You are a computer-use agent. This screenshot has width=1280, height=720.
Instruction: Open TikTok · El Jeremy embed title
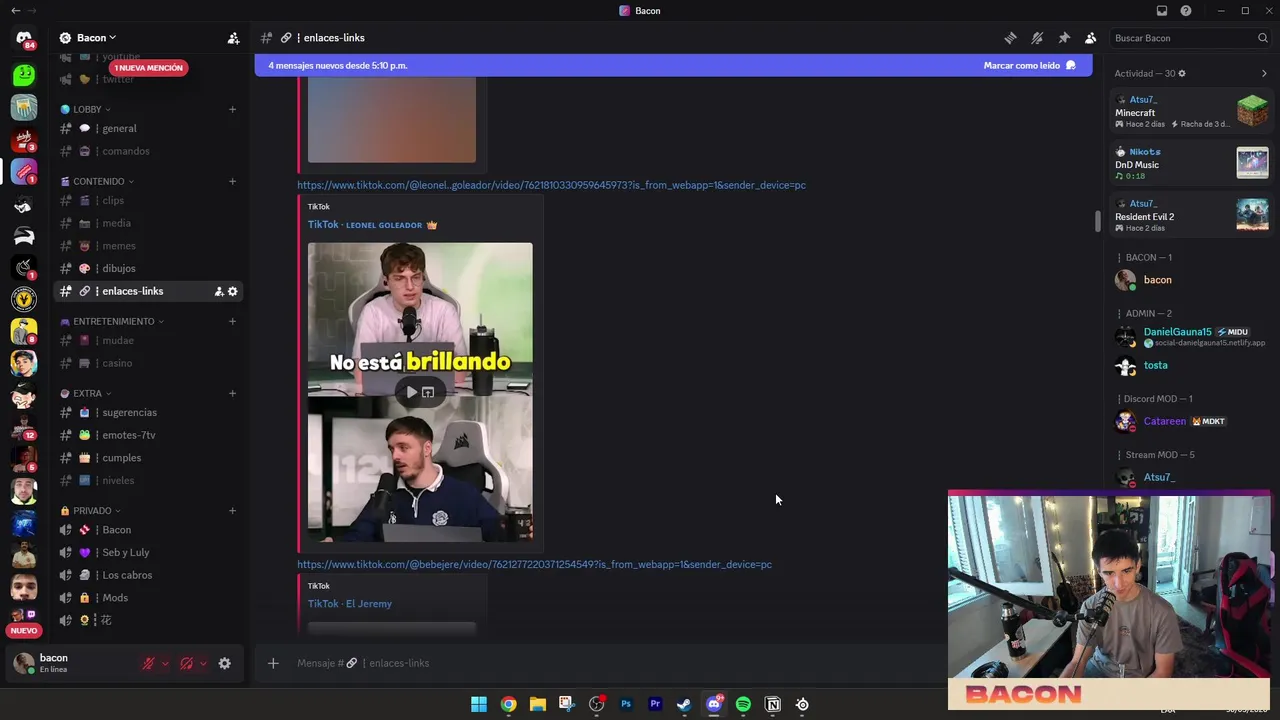(350, 604)
